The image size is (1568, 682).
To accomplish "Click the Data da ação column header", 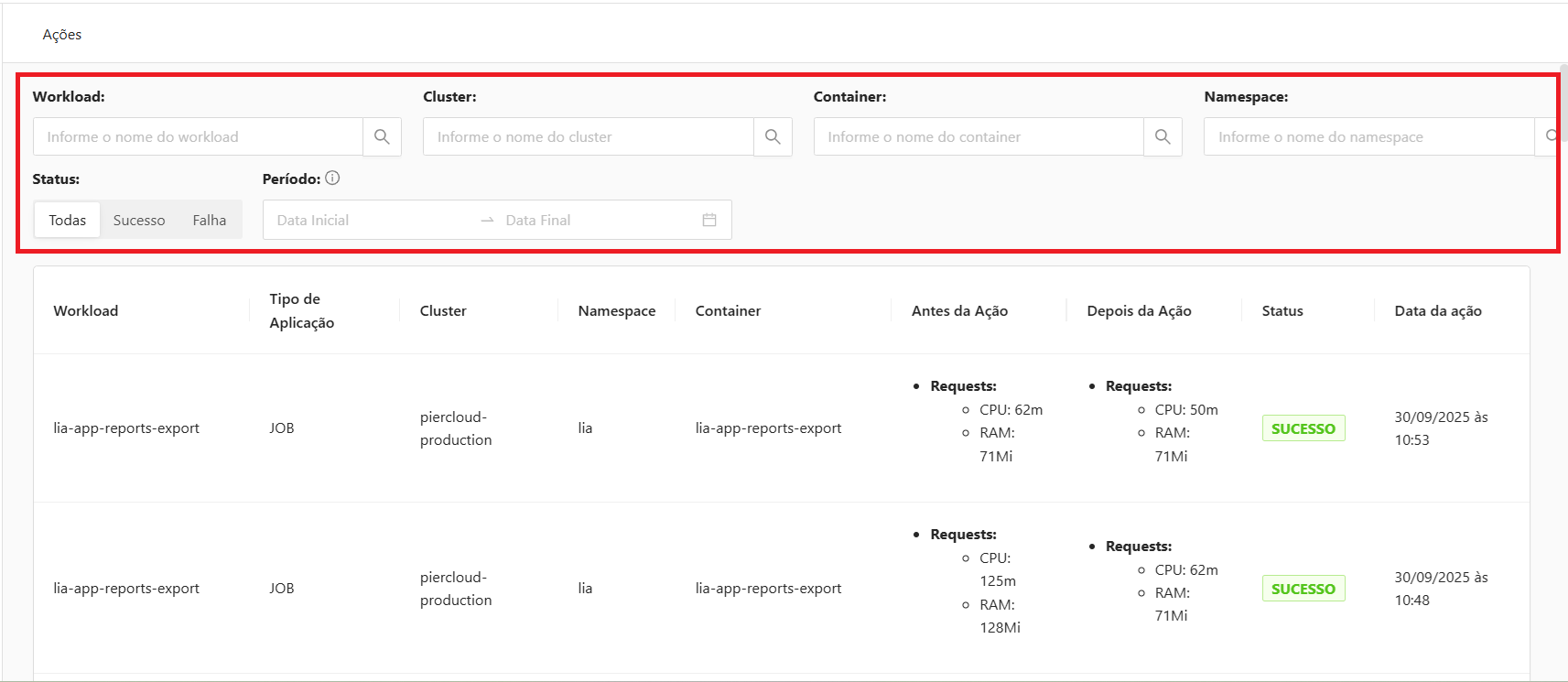I will [1437, 311].
